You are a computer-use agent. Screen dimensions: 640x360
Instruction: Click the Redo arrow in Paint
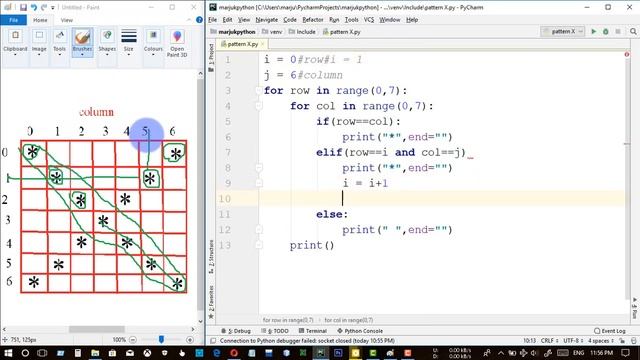[x=44, y=7]
